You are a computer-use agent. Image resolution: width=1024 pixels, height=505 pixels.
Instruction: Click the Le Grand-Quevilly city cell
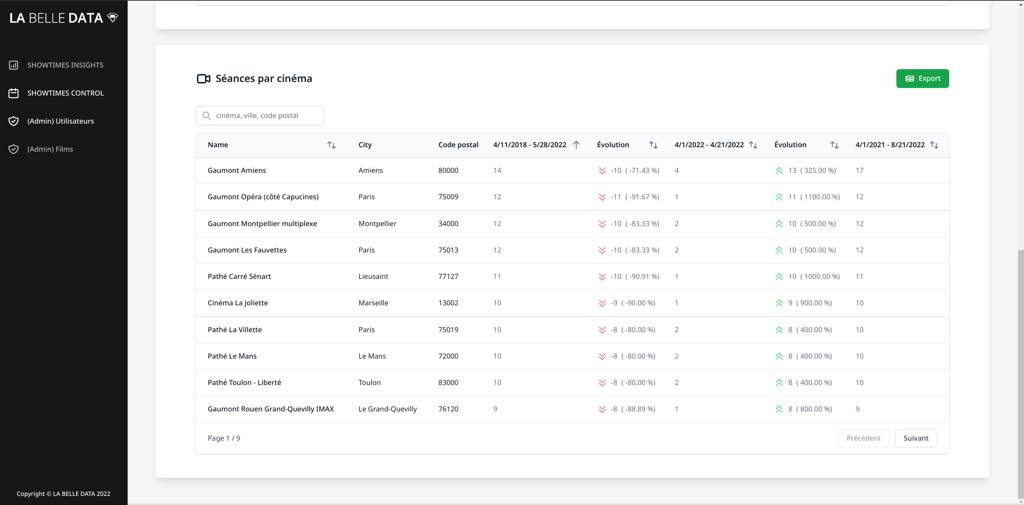click(x=387, y=409)
